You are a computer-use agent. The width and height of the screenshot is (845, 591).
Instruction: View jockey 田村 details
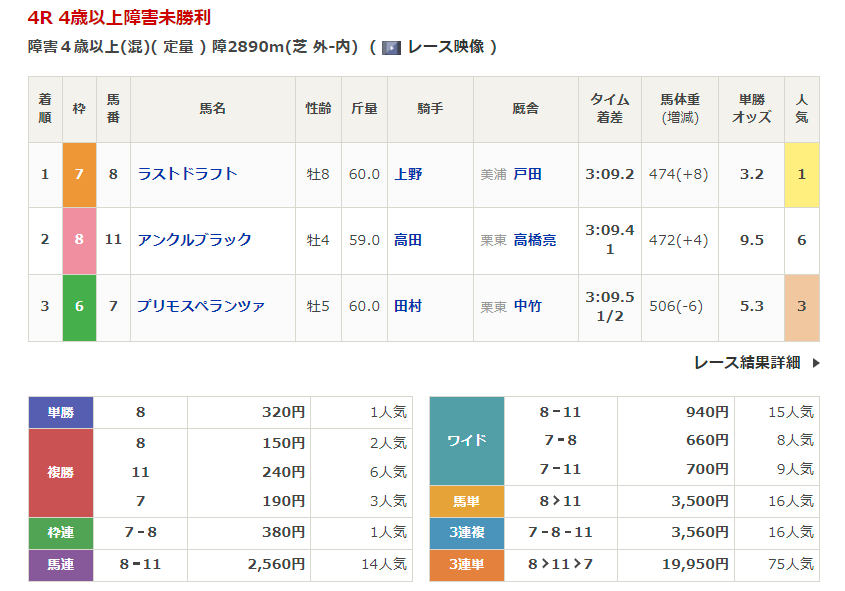(408, 306)
